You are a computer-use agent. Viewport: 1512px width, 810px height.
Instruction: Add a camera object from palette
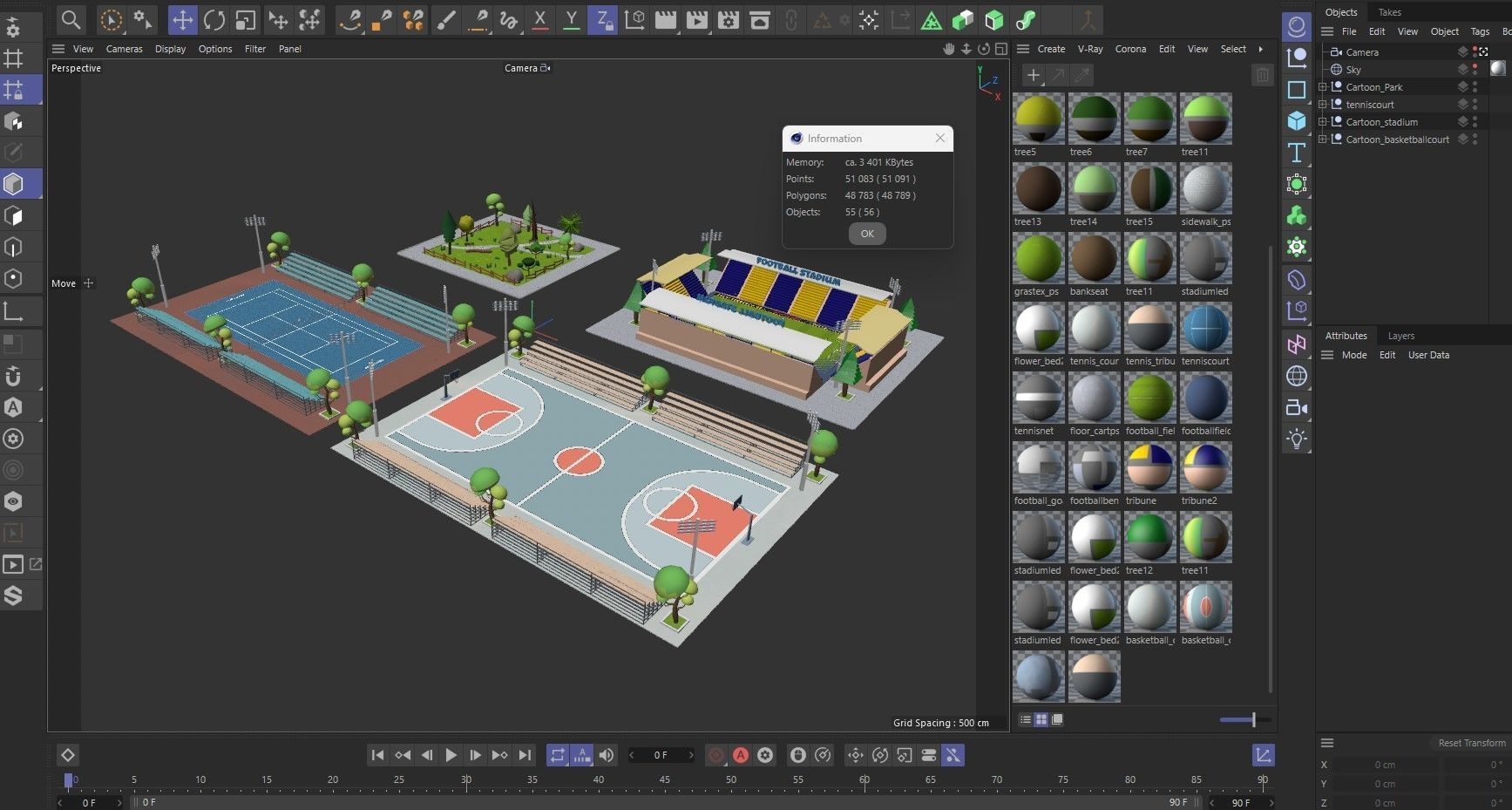[1297, 407]
